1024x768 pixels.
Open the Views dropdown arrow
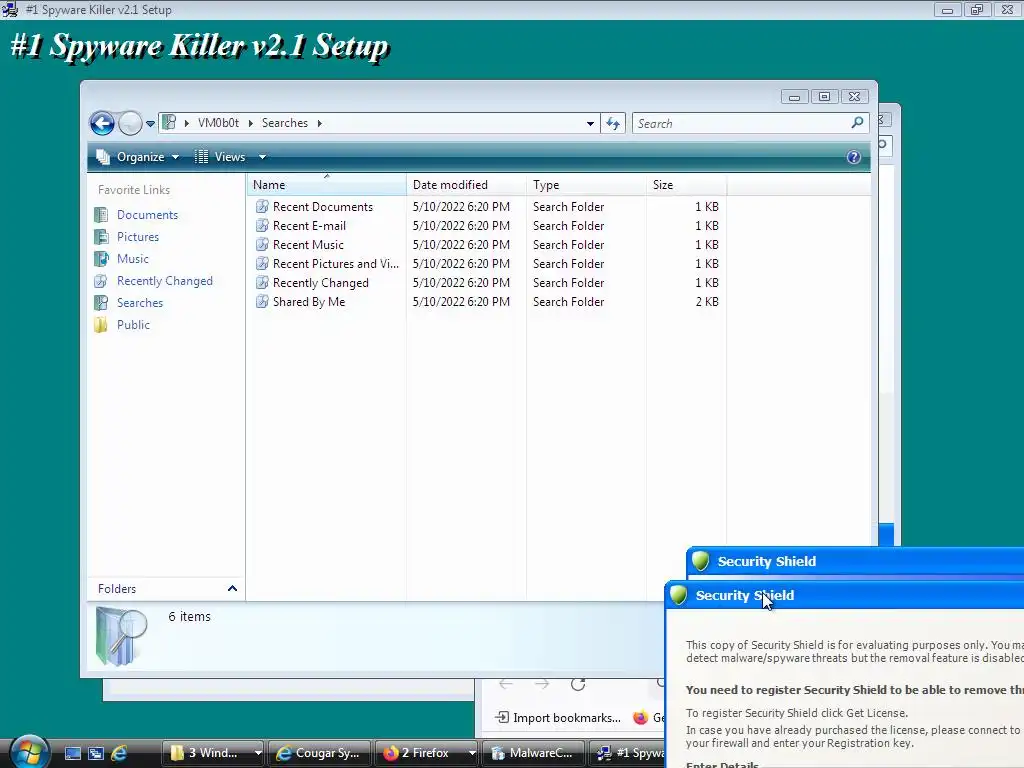point(262,157)
